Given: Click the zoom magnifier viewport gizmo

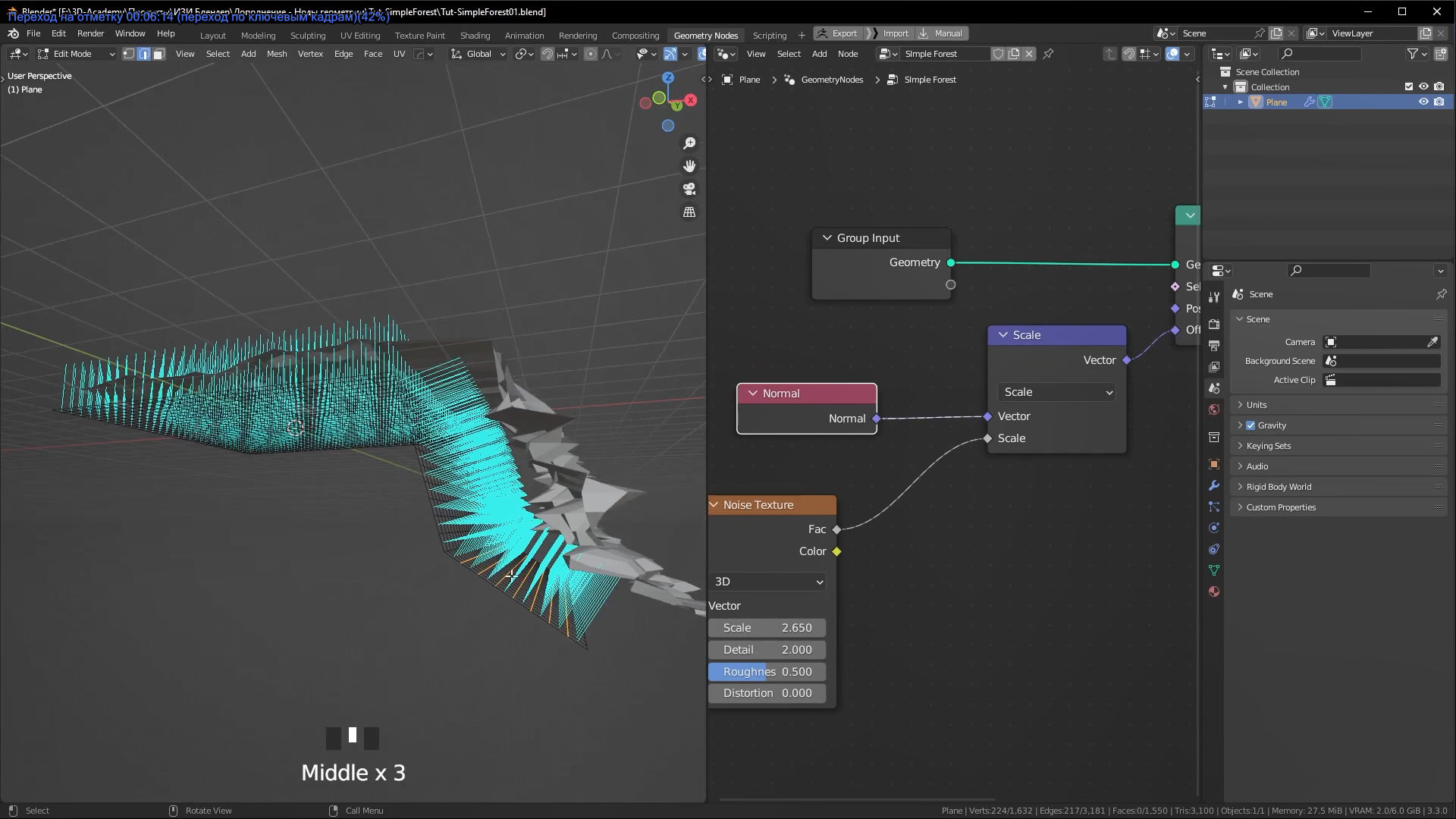Looking at the screenshot, I should pyautogui.click(x=689, y=143).
